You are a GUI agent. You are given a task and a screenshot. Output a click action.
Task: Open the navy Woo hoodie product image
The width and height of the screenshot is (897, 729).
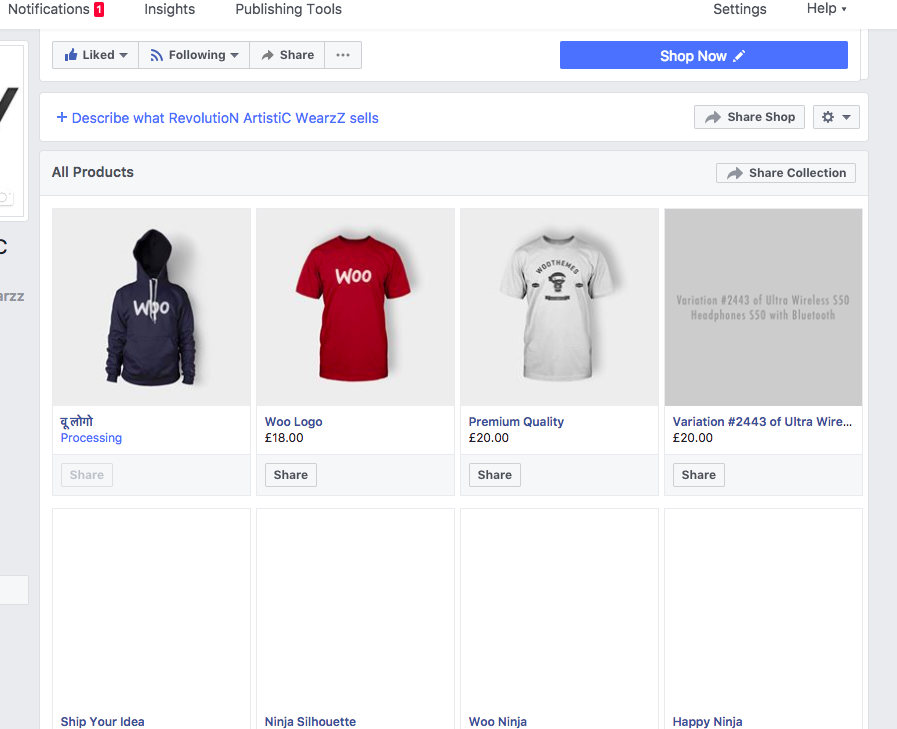(152, 307)
